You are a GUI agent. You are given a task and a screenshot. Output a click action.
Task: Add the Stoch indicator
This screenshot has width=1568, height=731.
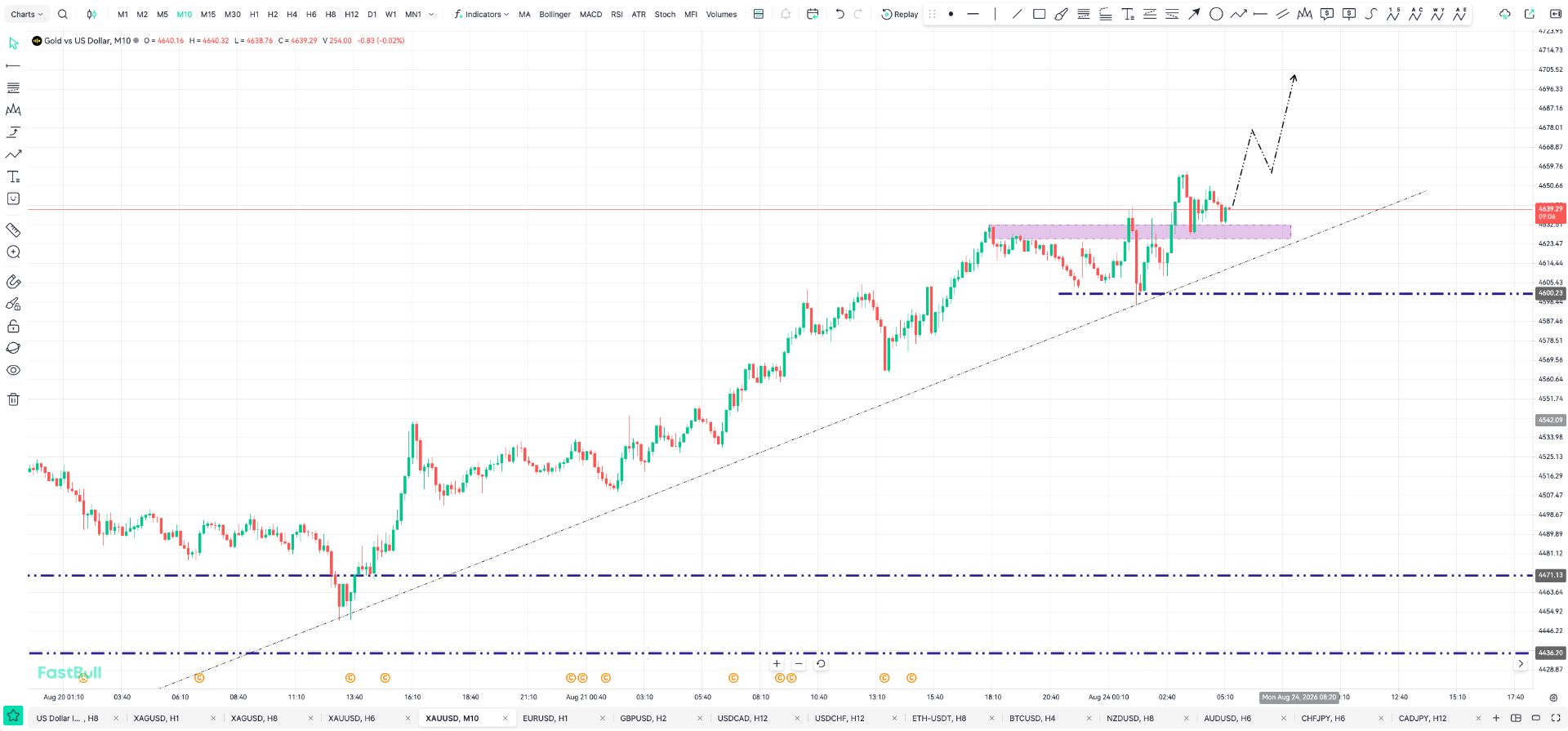coord(665,14)
